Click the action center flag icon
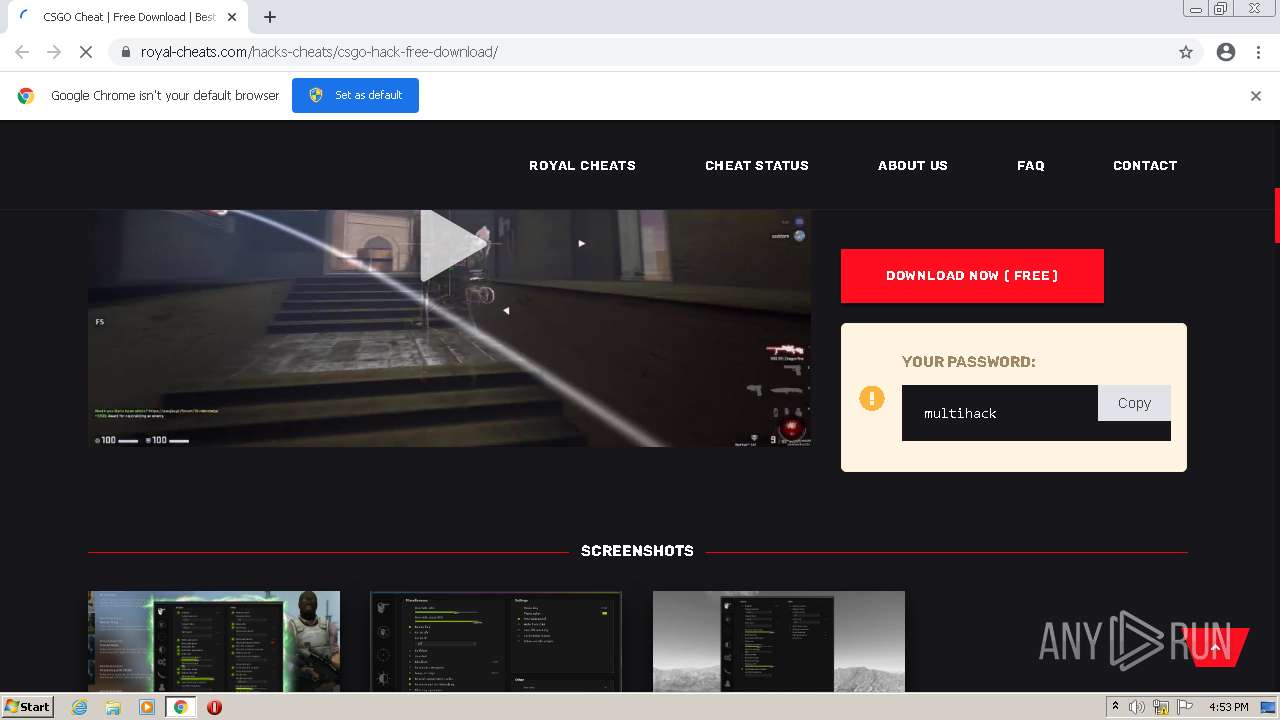The height and width of the screenshot is (720, 1280). 1185,707
